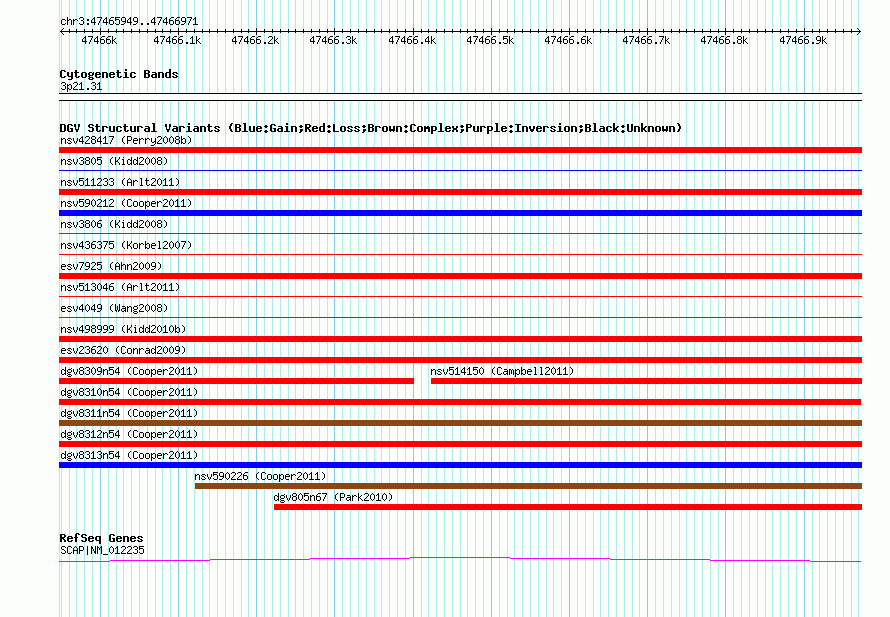Viewport: 890px width, 617px height.
Task: Click the dgv8312n54 (Cooper2011) label
Action: (129, 434)
